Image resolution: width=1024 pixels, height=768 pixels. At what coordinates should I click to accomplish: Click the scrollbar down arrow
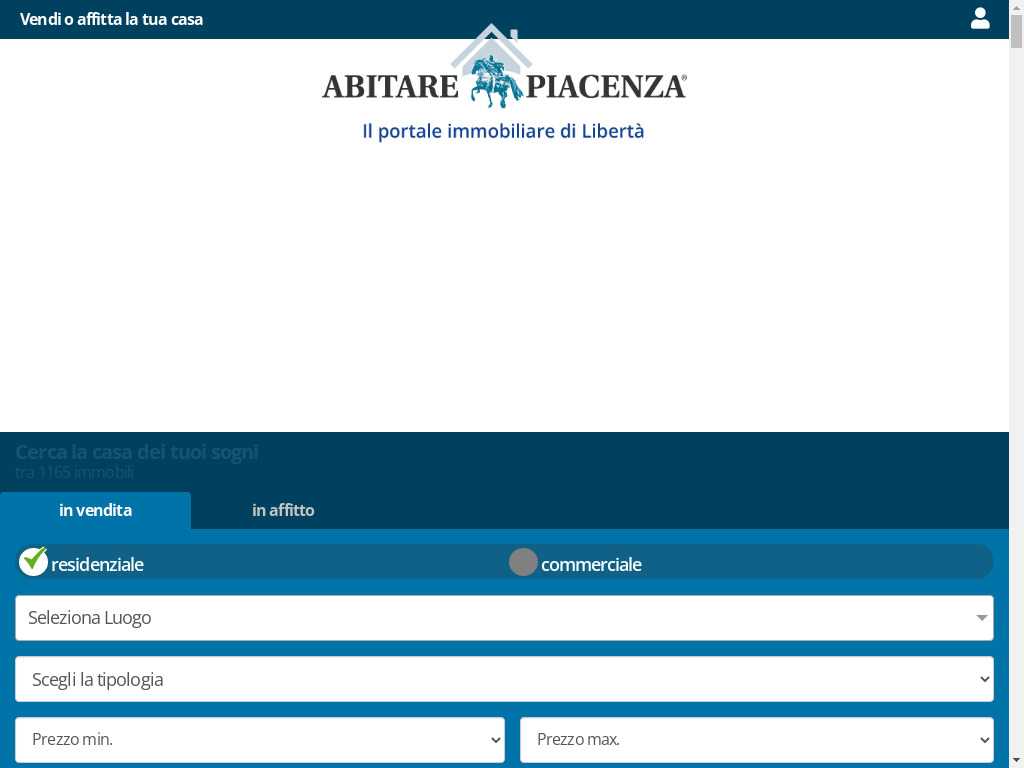tap(1016, 761)
